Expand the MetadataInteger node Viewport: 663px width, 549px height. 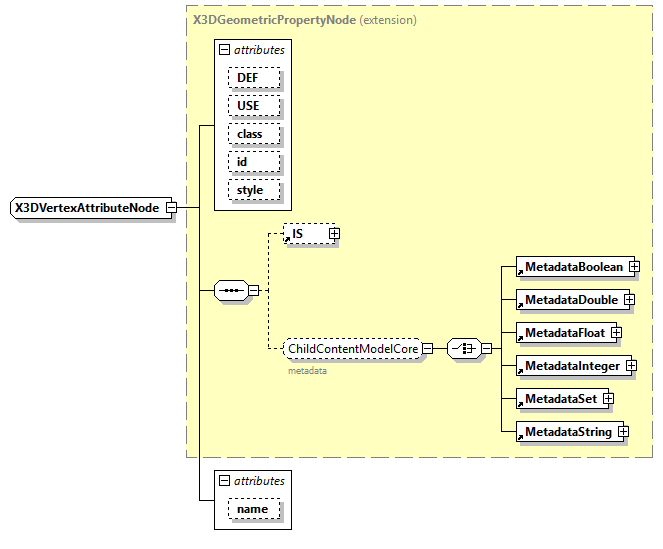[631, 366]
